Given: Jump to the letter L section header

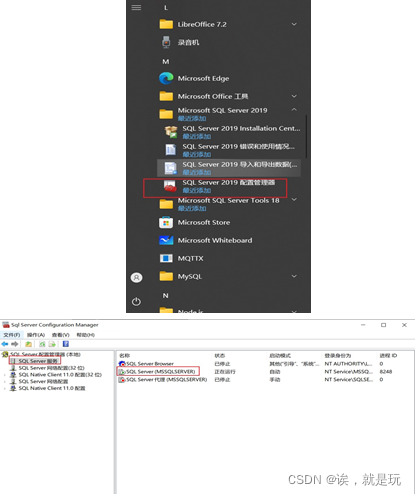Looking at the screenshot, I should coord(166,7).
